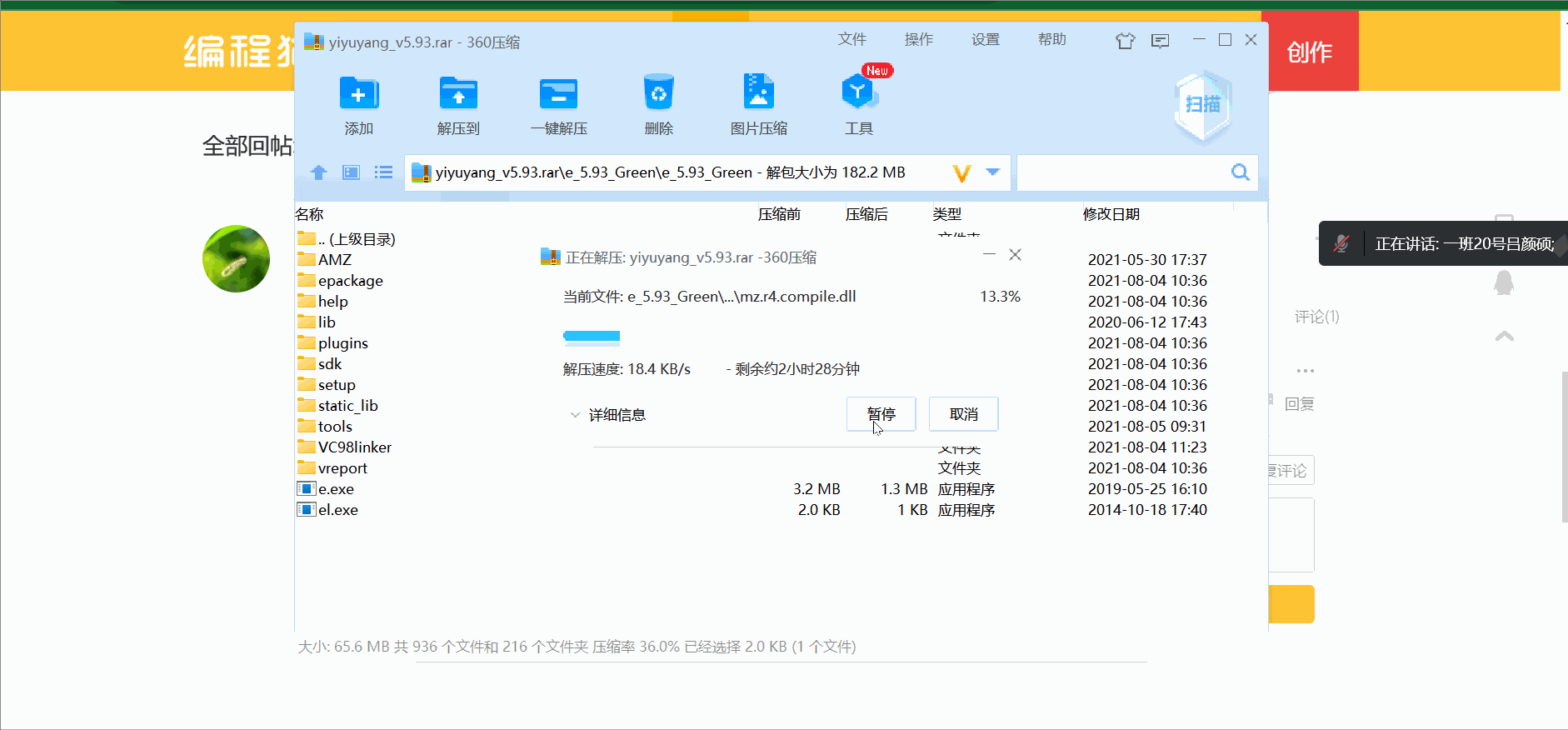Screen dimensions: 1568x730
Task: Select the e.exe file icon
Action: (307, 488)
